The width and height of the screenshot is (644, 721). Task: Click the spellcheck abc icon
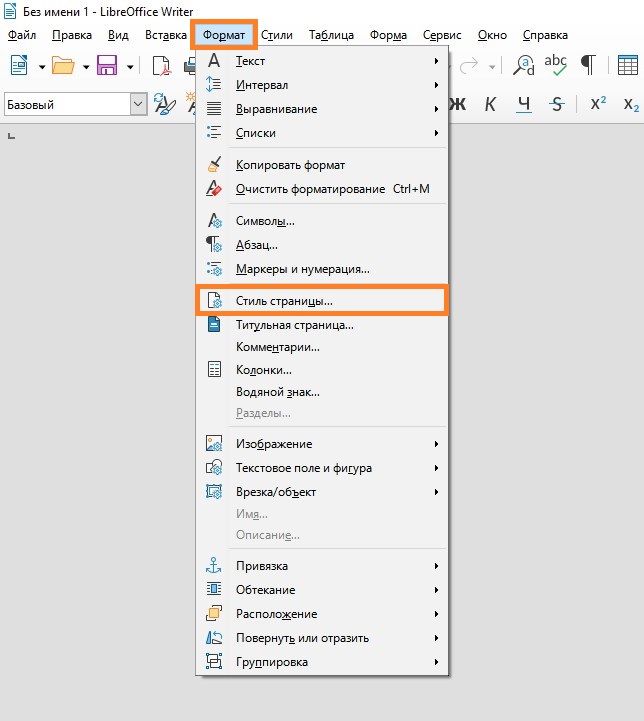[x=555, y=65]
